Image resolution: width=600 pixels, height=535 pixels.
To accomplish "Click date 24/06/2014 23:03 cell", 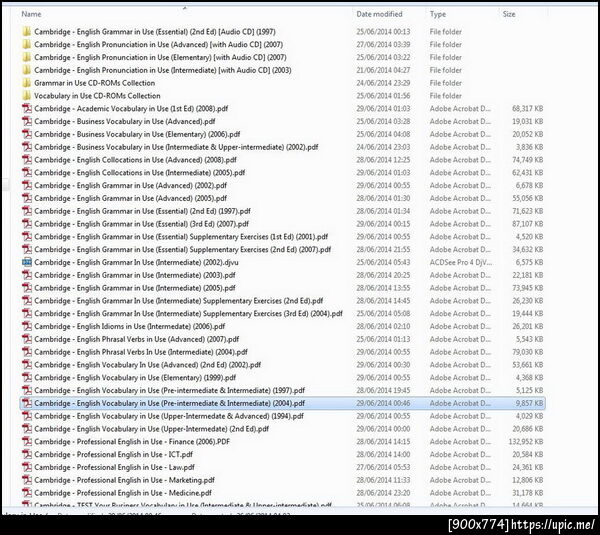I will click(383, 147).
